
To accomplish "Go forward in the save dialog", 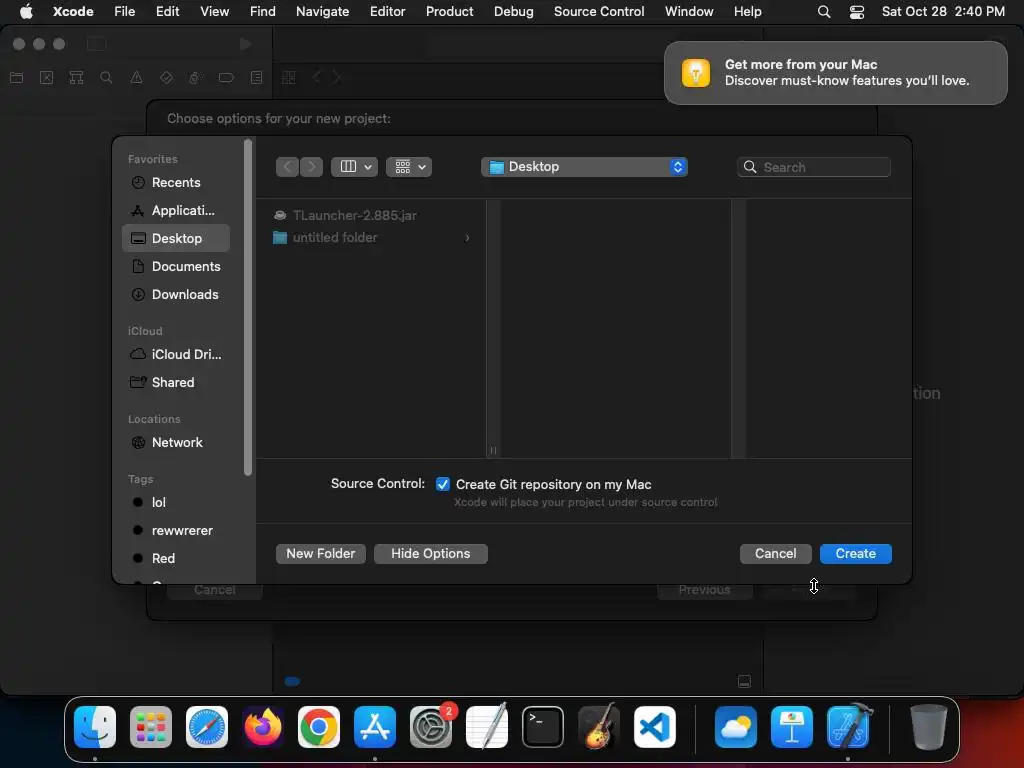I will pos(312,167).
